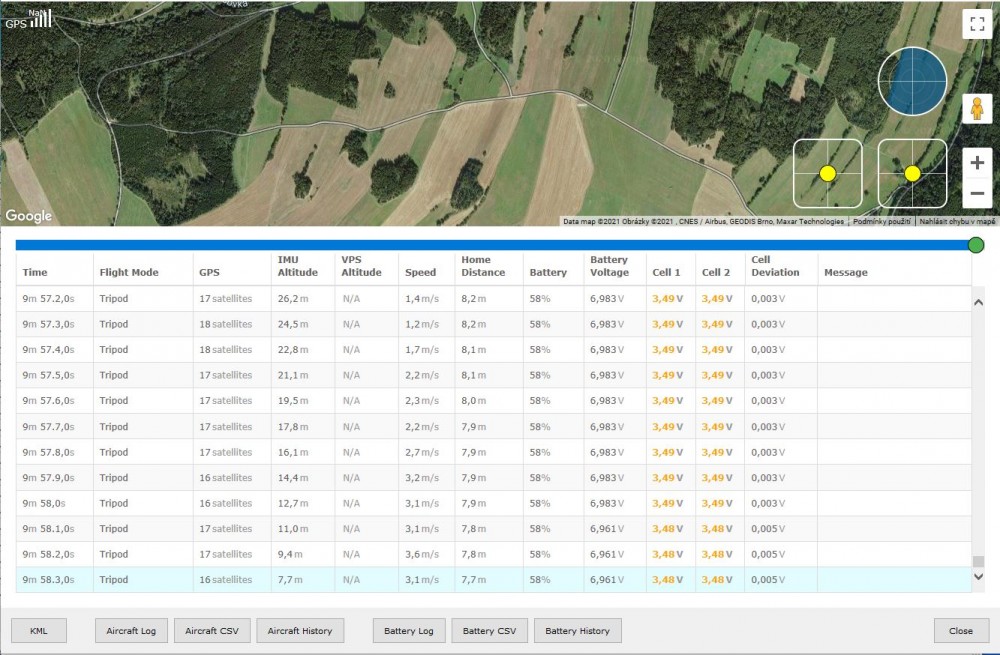Download the Aircraft CSV

(x=212, y=631)
